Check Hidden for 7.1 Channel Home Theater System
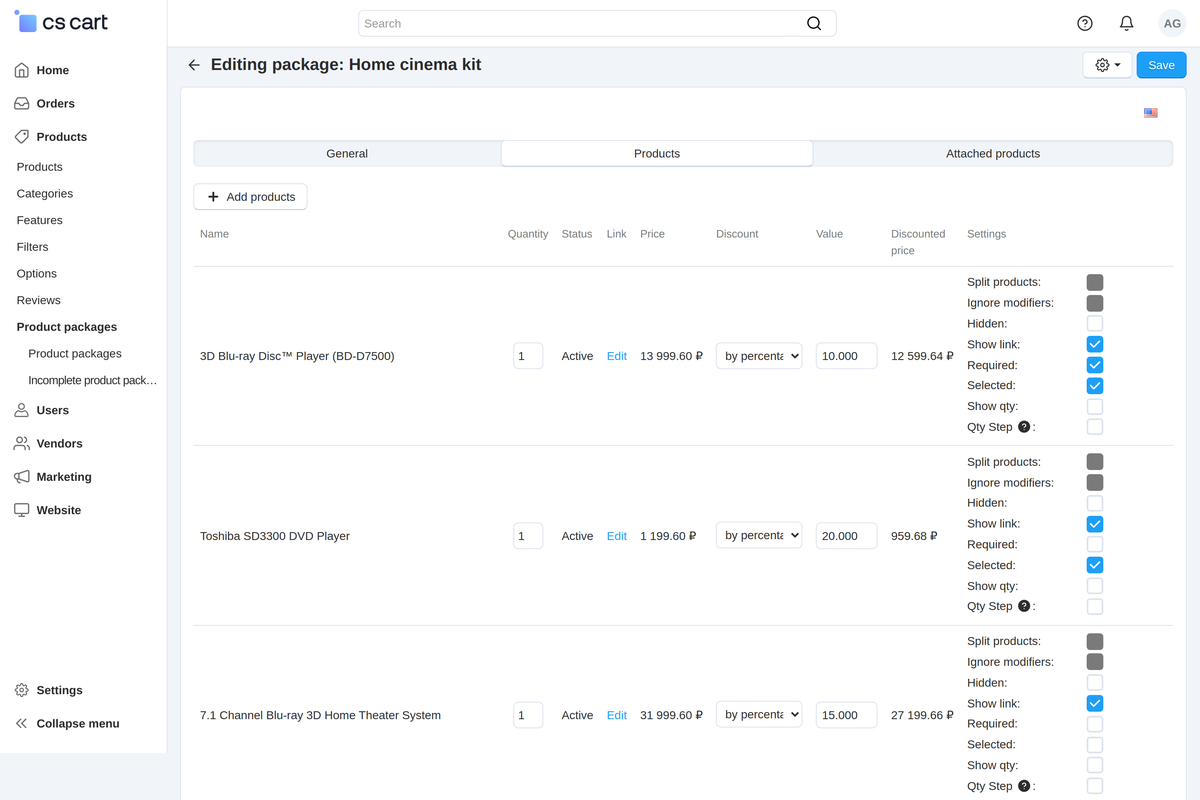Viewport: 1200px width, 800px height. pos(1095,683)
